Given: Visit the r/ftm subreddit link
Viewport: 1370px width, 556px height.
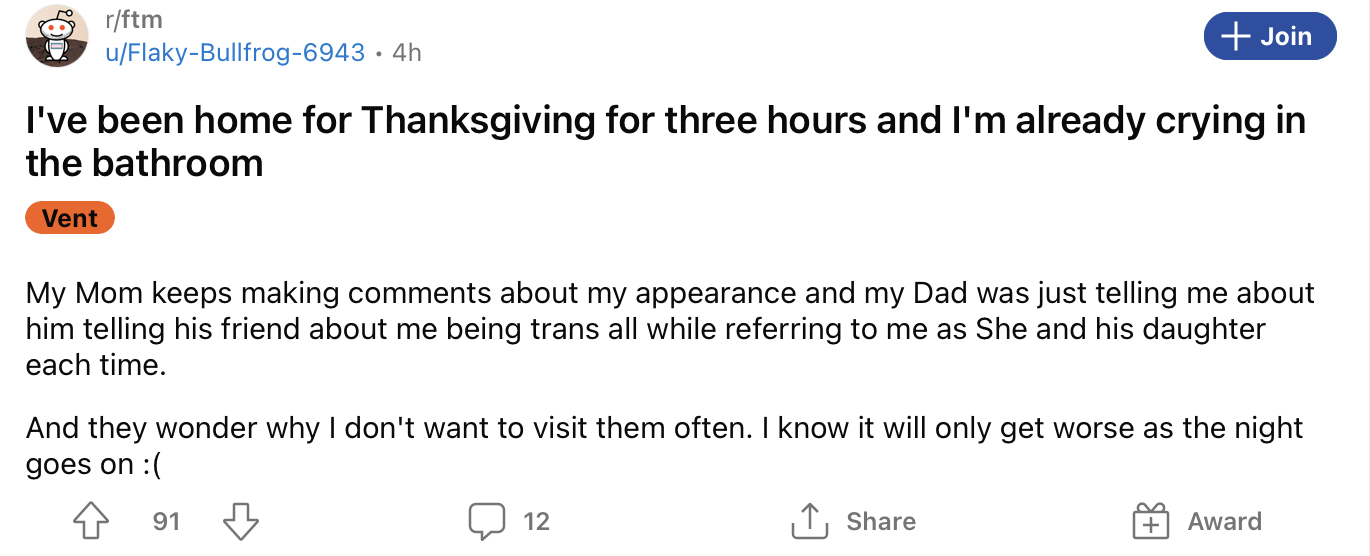Looking at the screenshot, I should [x=133, y=19].
